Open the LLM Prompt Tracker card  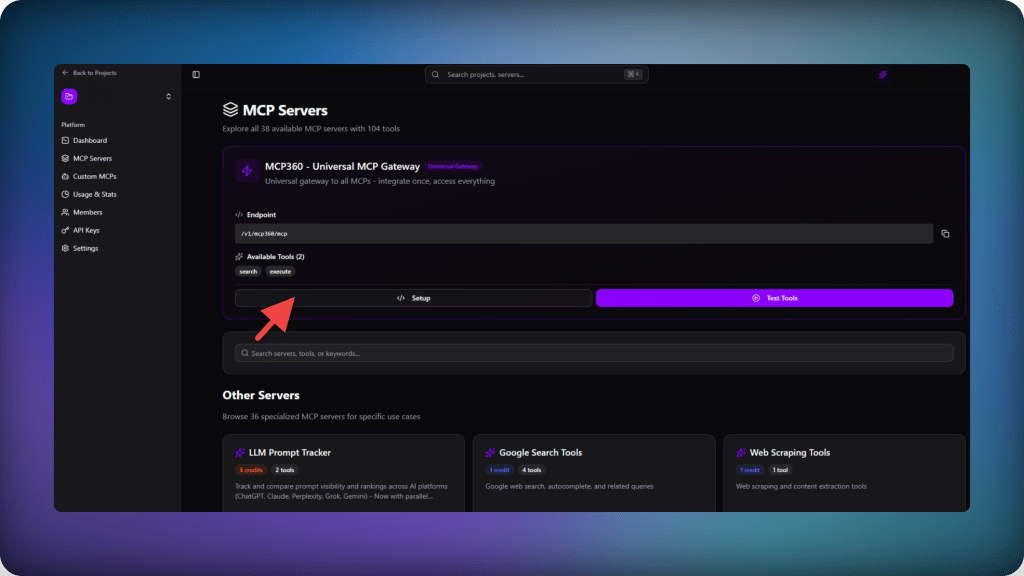[x=344, y=473]
